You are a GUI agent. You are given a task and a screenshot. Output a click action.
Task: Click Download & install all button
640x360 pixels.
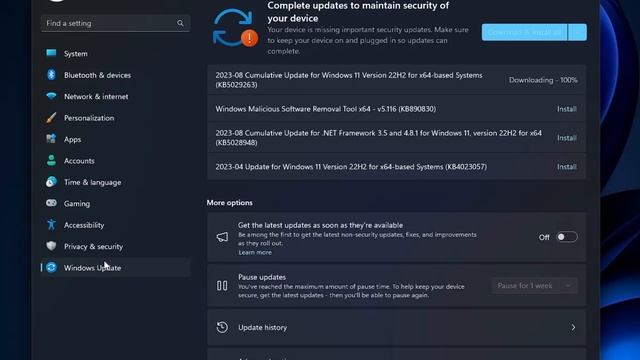pyautogui.click(x=524, y=32)
